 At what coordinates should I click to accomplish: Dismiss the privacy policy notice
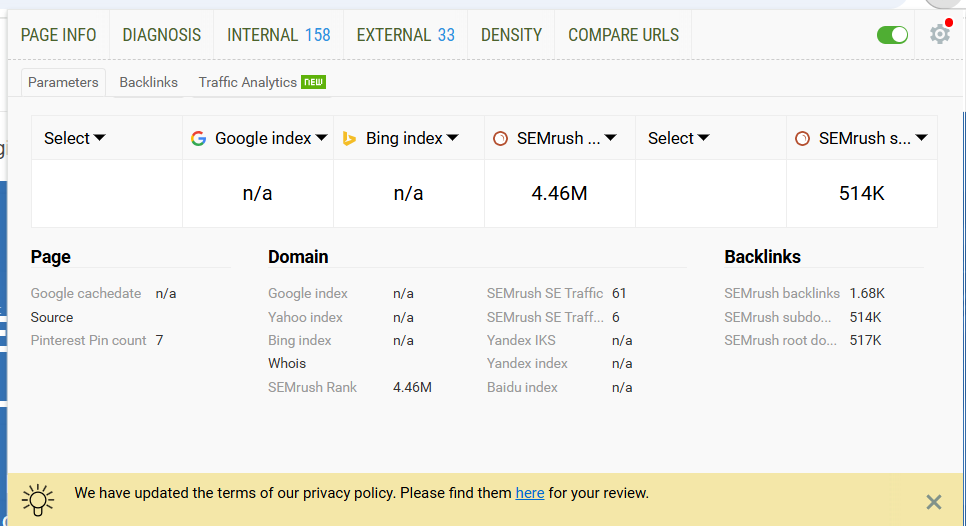point(933,502)
